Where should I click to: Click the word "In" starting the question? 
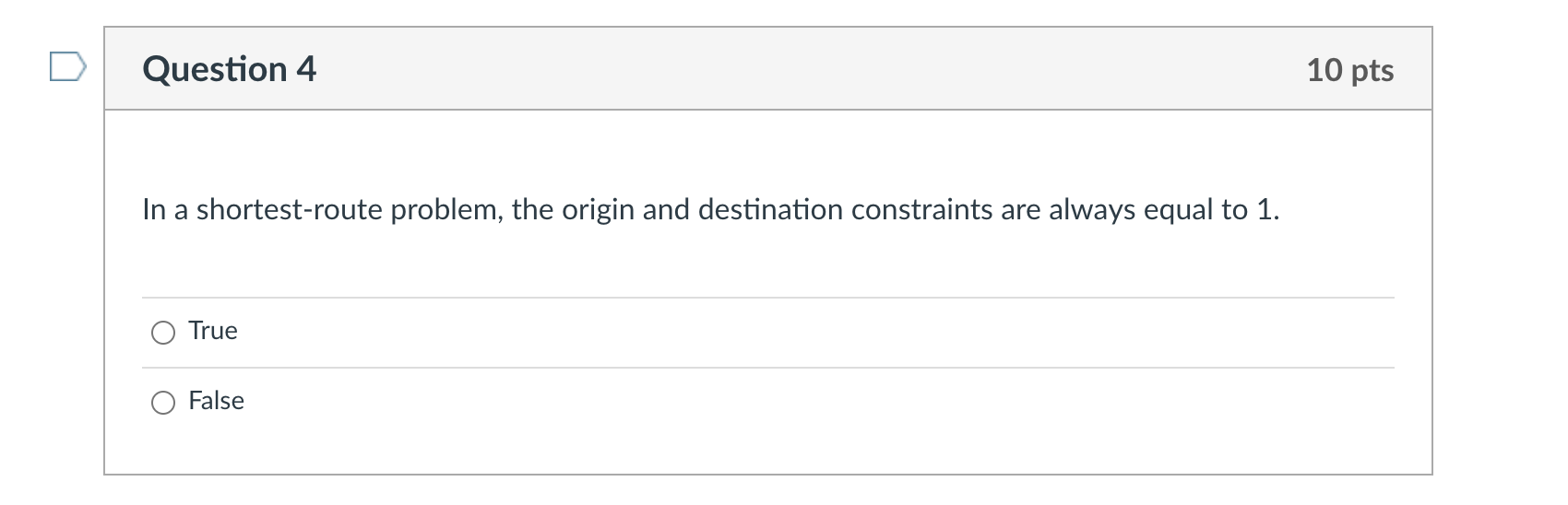[153, 210]
